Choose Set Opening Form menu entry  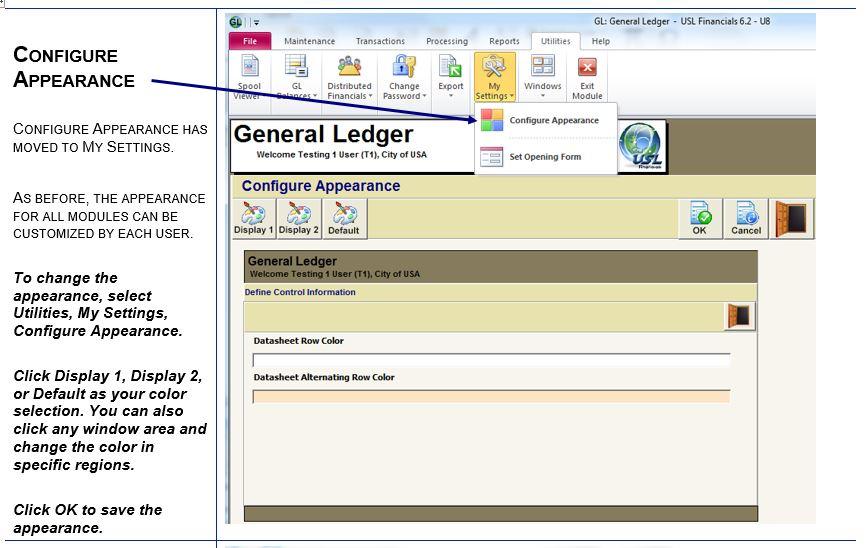[x=546, y=157]
